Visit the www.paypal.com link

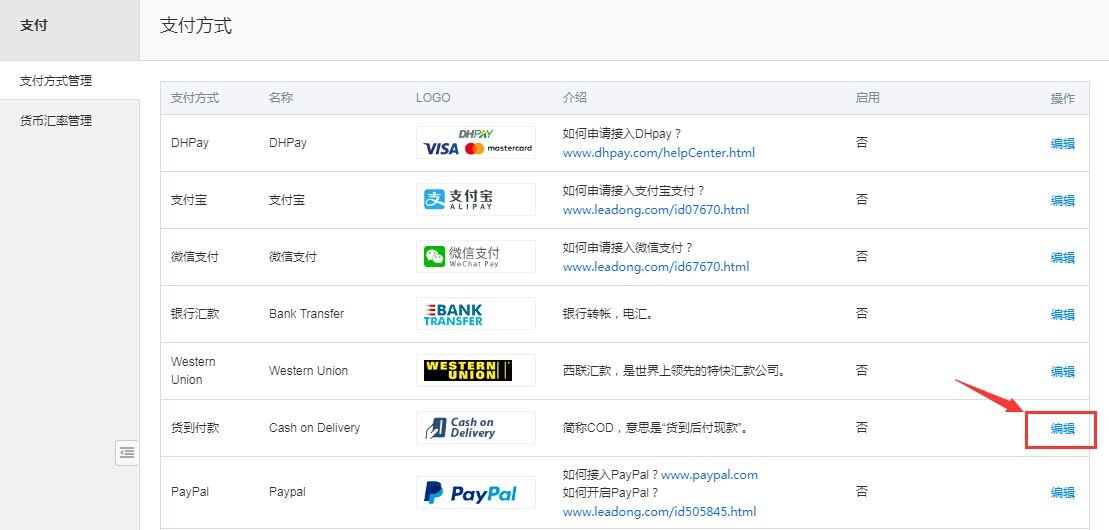(x=709, y=474)
